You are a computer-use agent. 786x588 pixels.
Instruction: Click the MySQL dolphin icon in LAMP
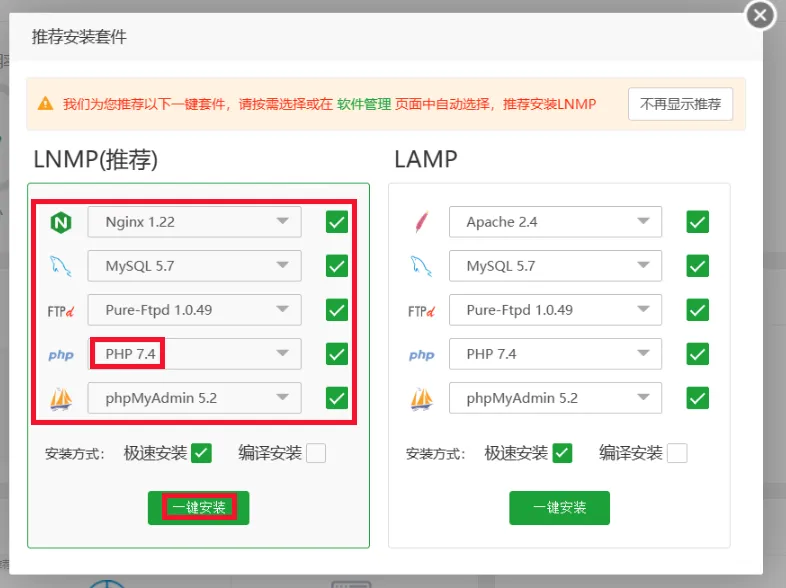tap(421, 266)
